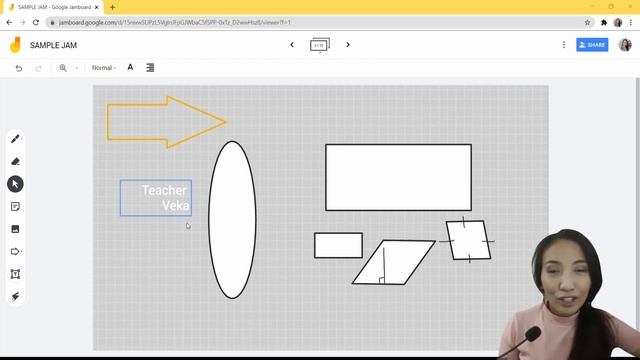Click the blue SHARE button

[x=592, y=45]
